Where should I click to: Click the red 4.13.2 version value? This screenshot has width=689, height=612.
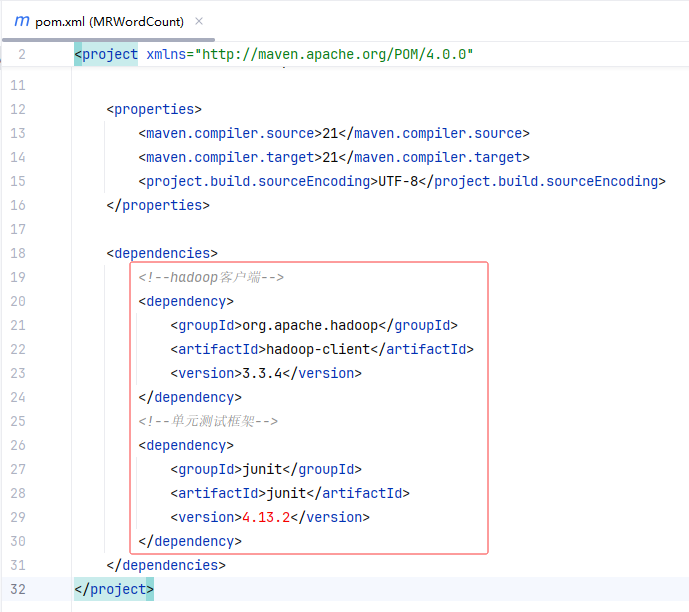click(x=266, y=518)
